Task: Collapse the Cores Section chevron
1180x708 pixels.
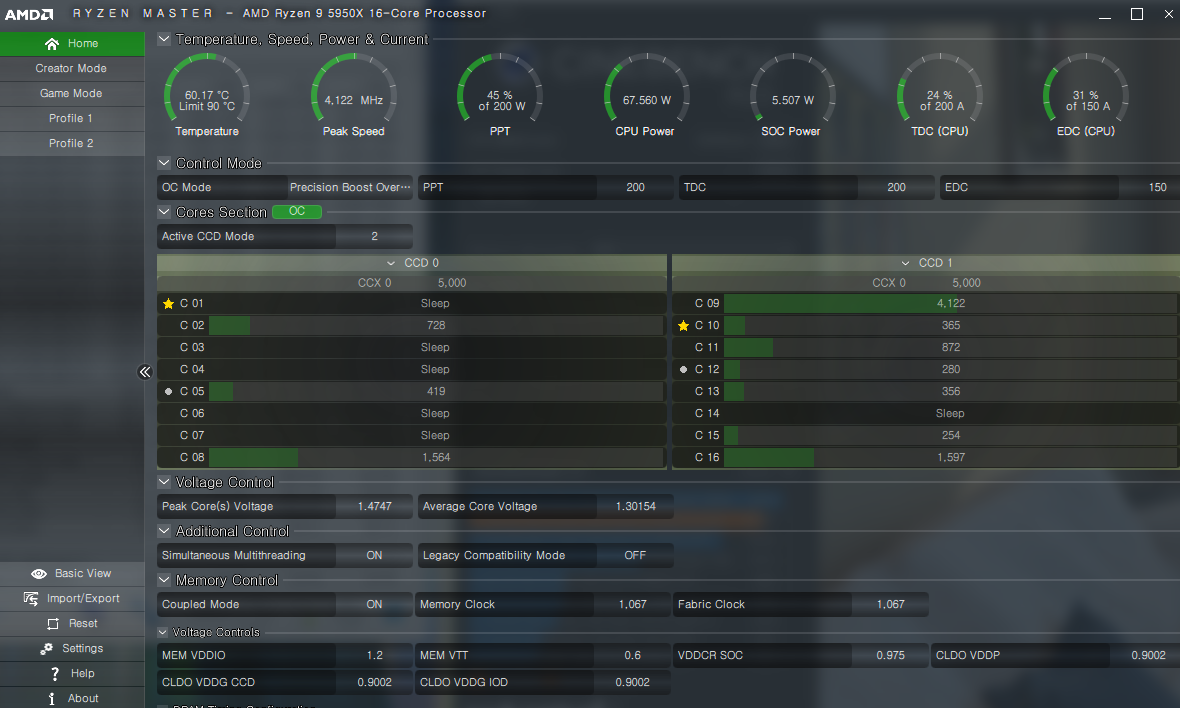Action: coord(164,211)
